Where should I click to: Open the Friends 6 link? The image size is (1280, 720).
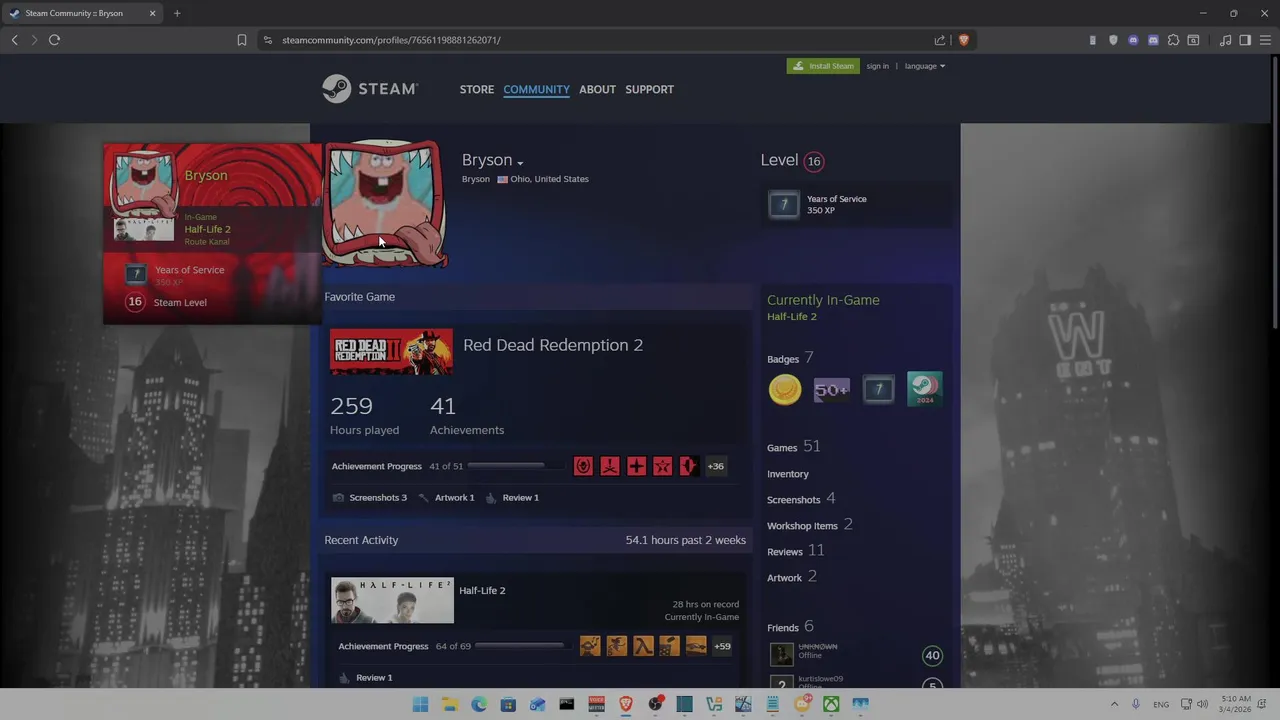tap(791, 627)
